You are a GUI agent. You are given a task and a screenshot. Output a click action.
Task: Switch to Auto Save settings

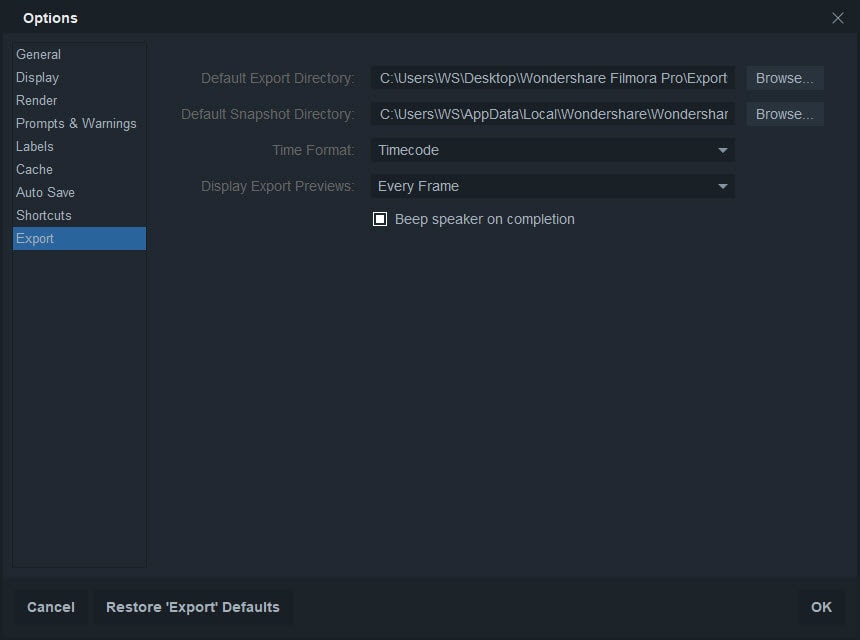point(45,192)
